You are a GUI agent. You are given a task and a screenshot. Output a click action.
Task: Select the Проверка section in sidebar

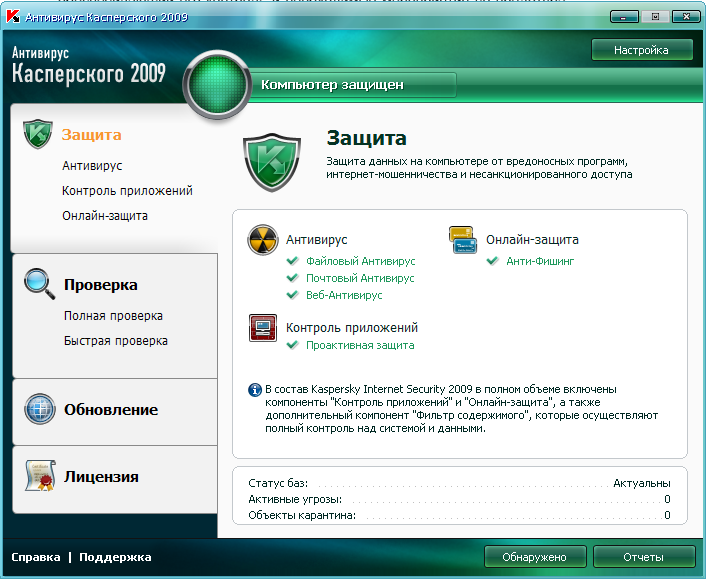101,285
